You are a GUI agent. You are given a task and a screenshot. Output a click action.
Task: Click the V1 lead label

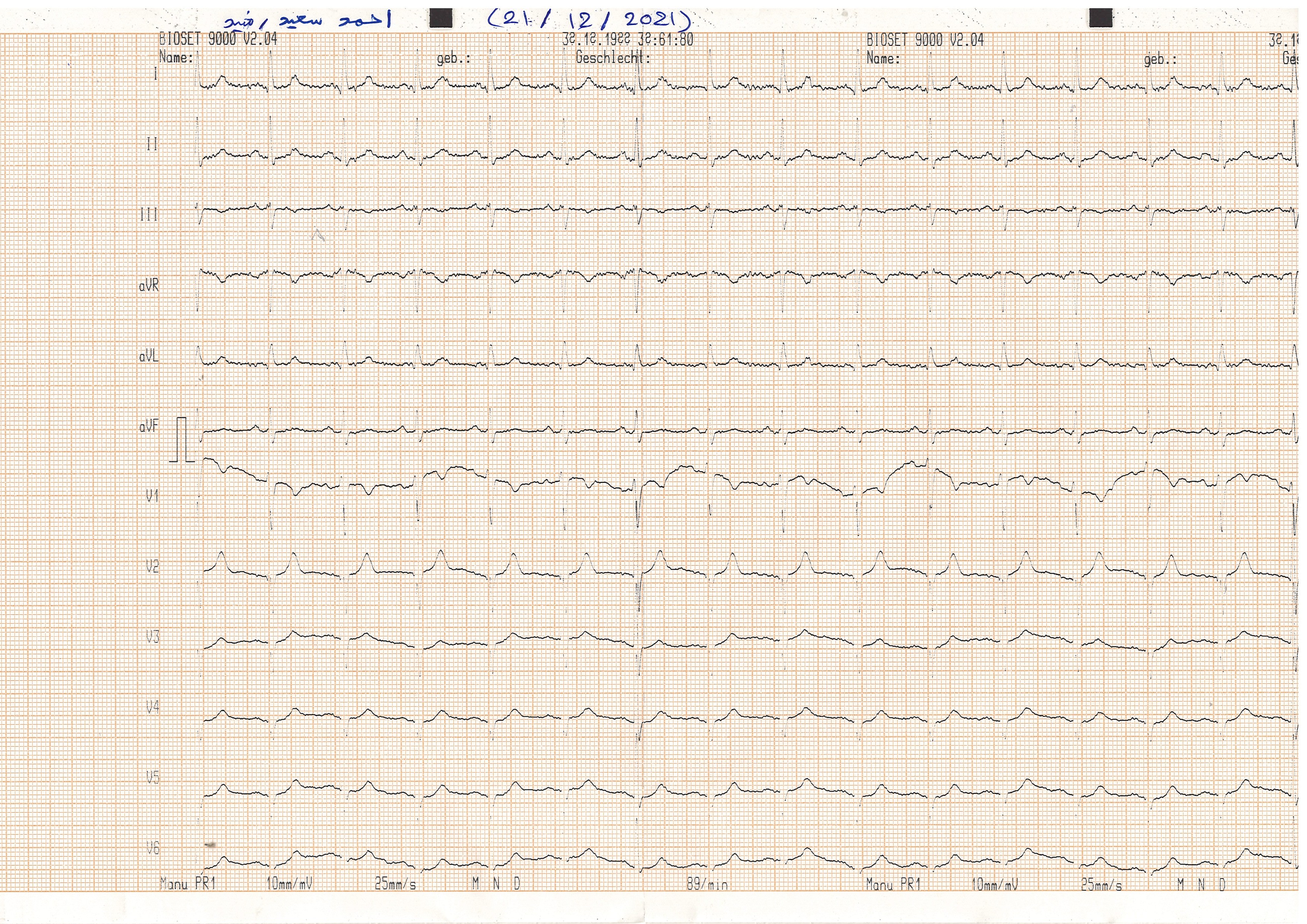152,496
